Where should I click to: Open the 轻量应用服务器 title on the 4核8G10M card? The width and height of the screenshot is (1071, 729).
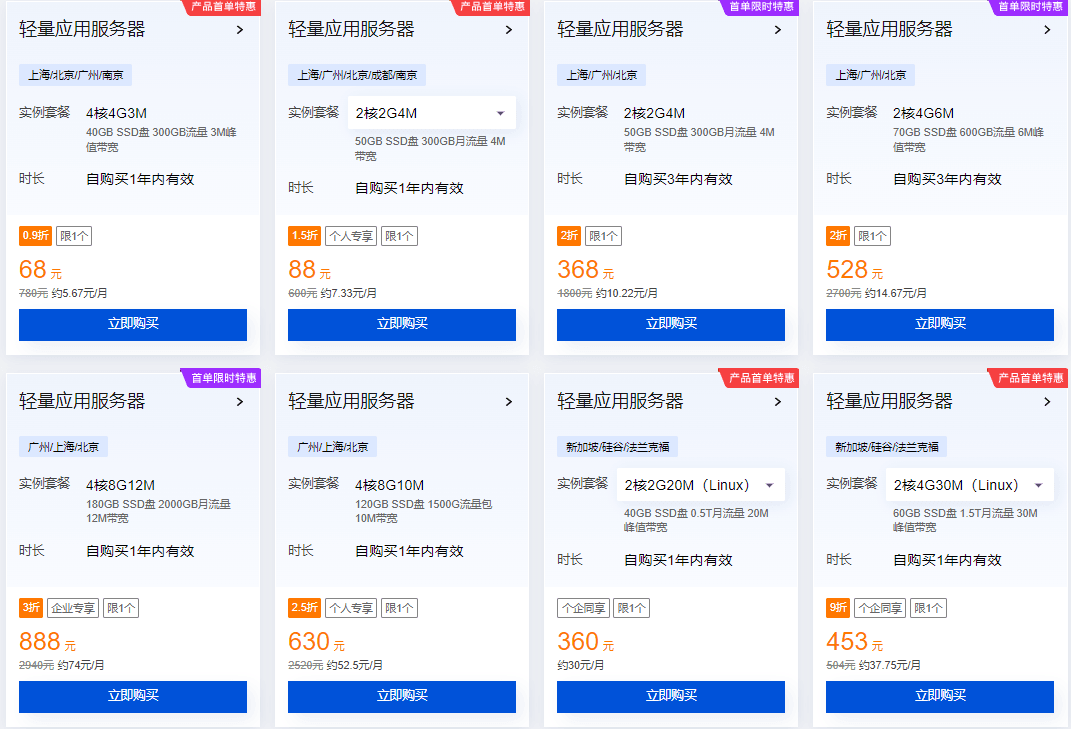pyautogui.click(x=351, y=401)
